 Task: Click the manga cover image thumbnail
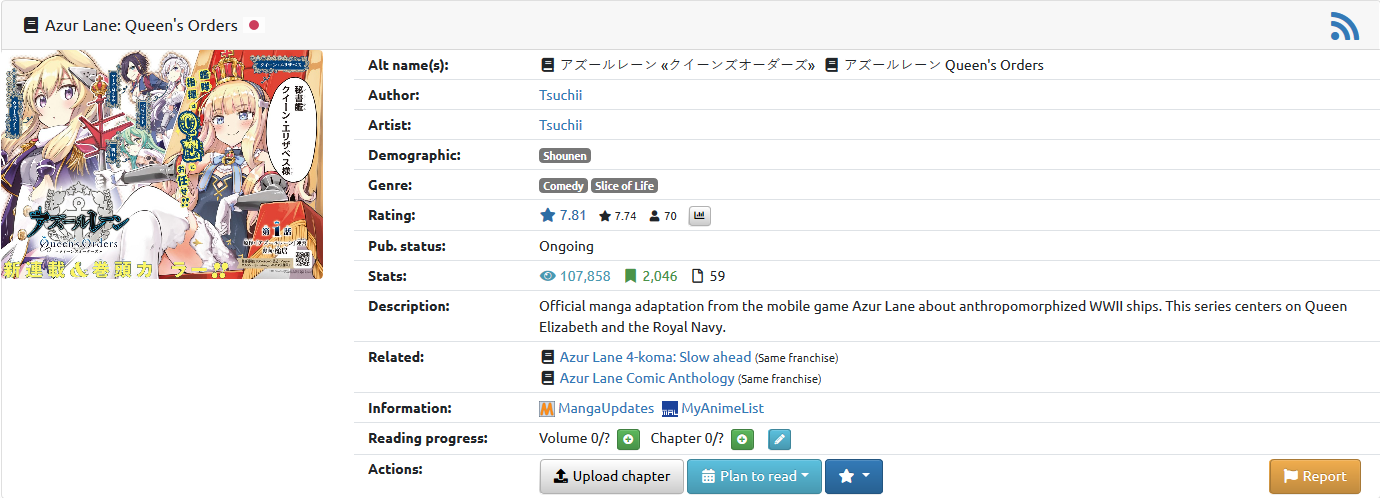[x=163, y=164]
